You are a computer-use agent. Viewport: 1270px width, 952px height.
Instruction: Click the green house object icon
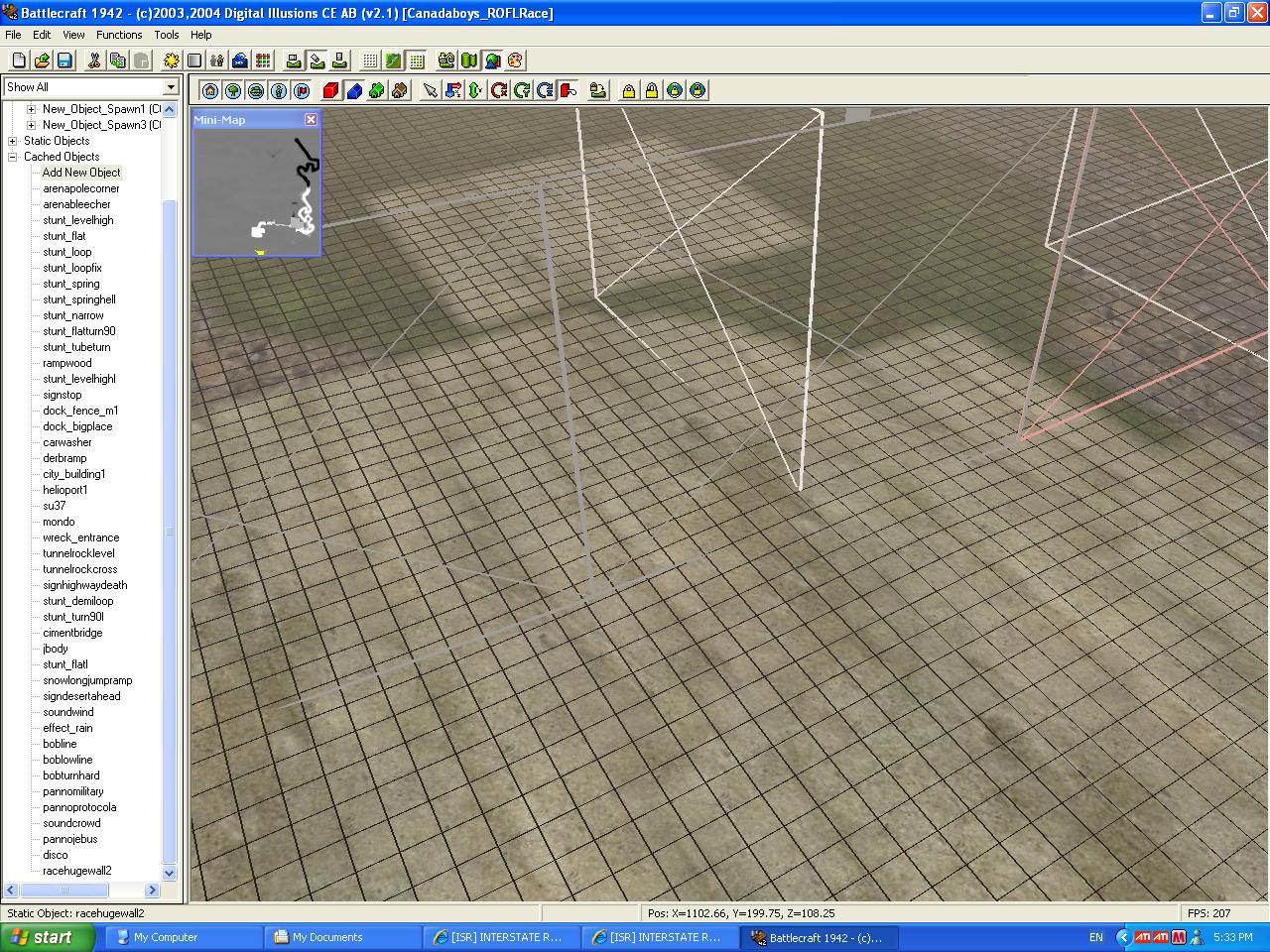coord(376,90)
